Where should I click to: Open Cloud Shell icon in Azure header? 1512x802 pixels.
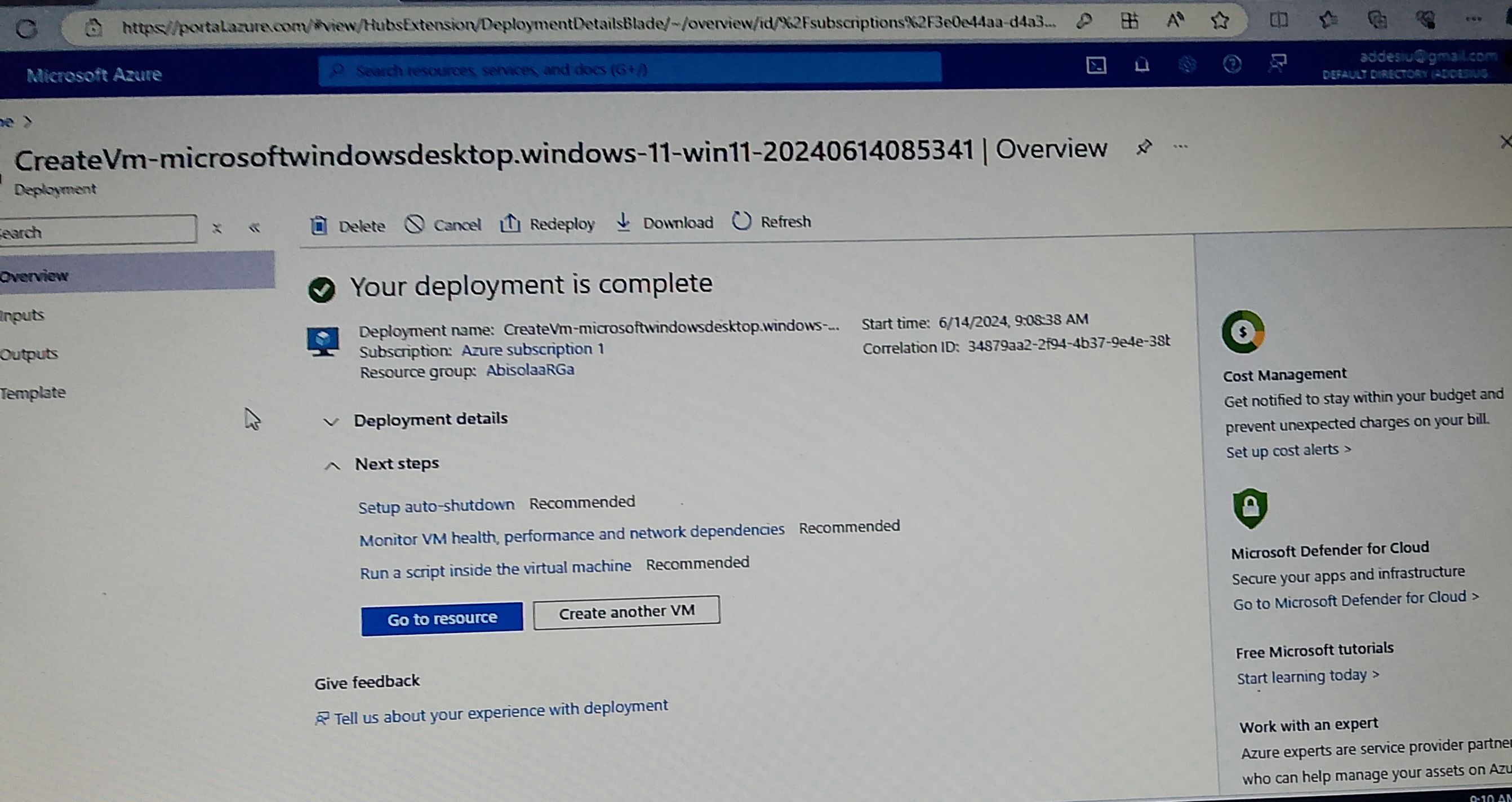[1096, 65]
